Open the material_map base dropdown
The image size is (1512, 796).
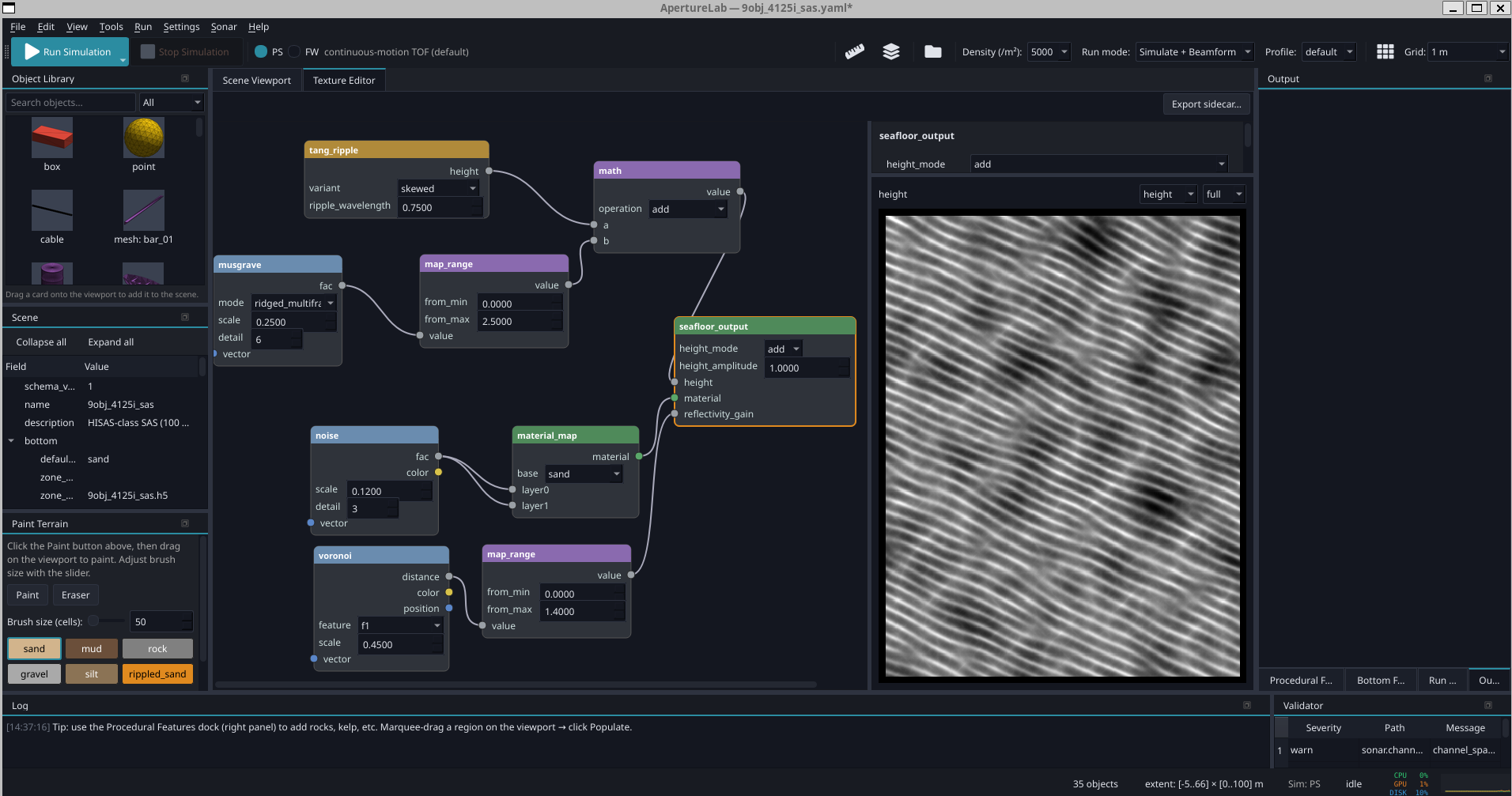tap(584, 473)
